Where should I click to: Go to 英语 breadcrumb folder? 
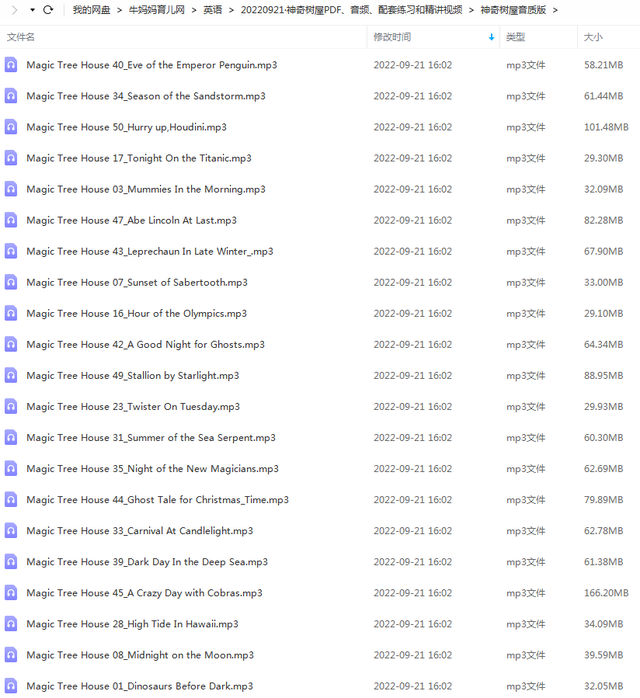tap(212, 10)
